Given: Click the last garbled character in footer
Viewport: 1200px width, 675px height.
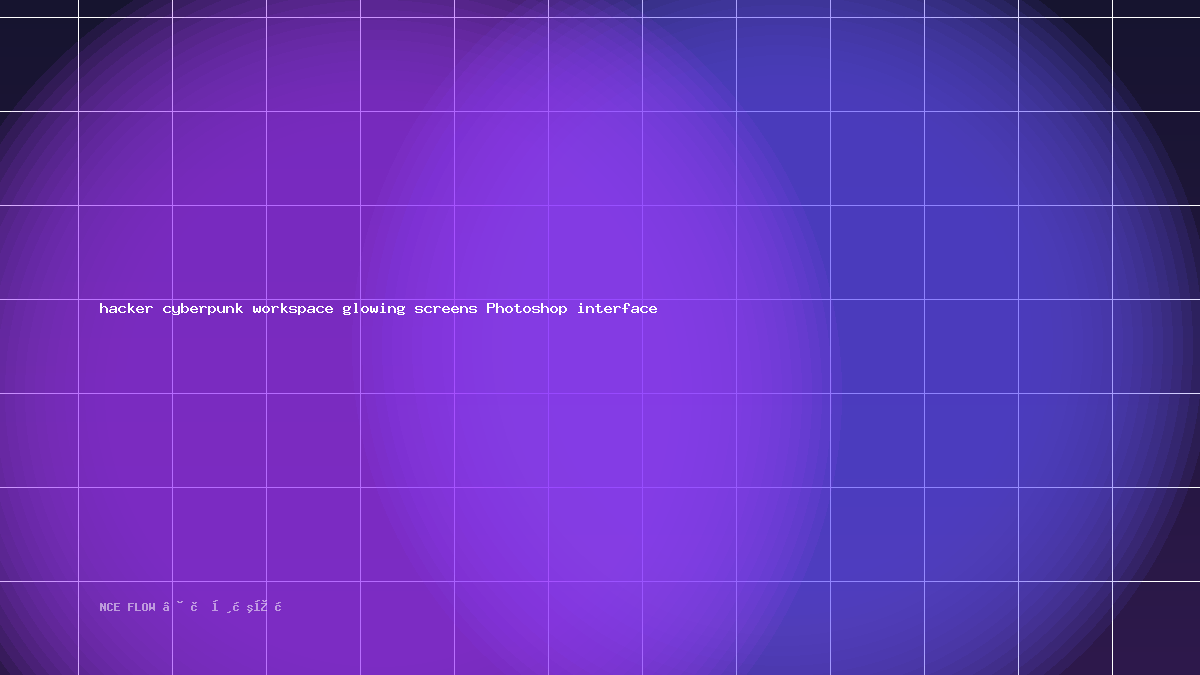Looking at the screenshot, I should (x=279, y=607).
